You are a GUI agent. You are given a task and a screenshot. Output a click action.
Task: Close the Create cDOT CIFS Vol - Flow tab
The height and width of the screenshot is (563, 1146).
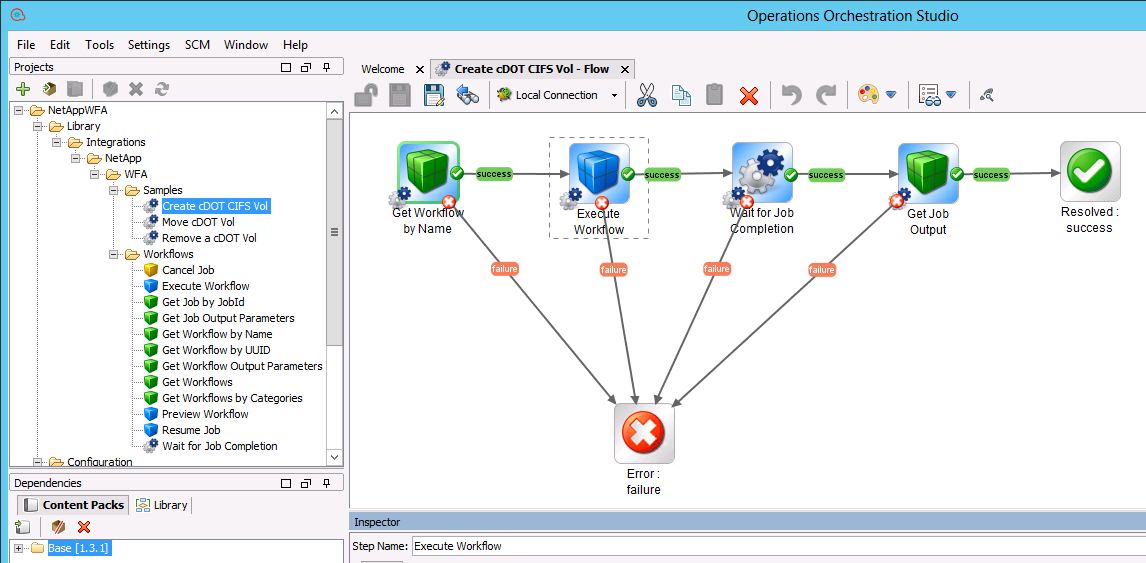click(625, 69)
